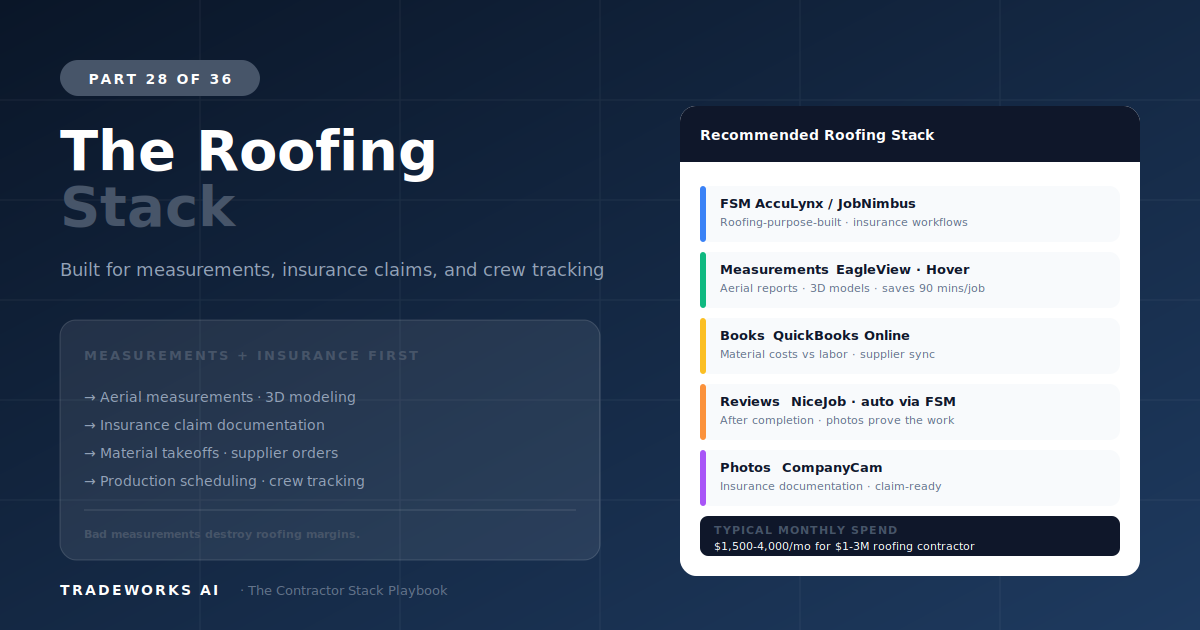Click the Reviews NiceJob · auto via FSM title

[x=838, y=402]
